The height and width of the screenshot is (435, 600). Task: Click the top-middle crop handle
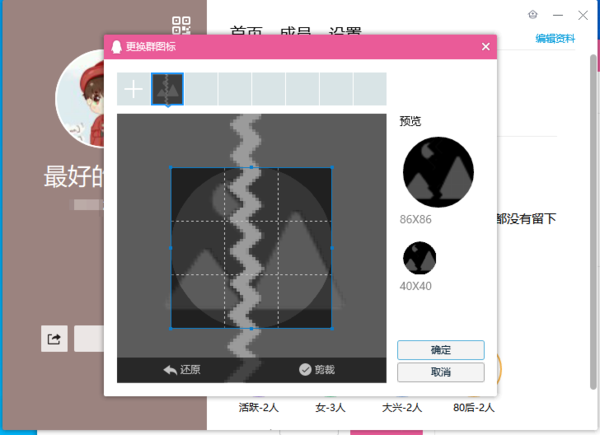coord(251,167)
